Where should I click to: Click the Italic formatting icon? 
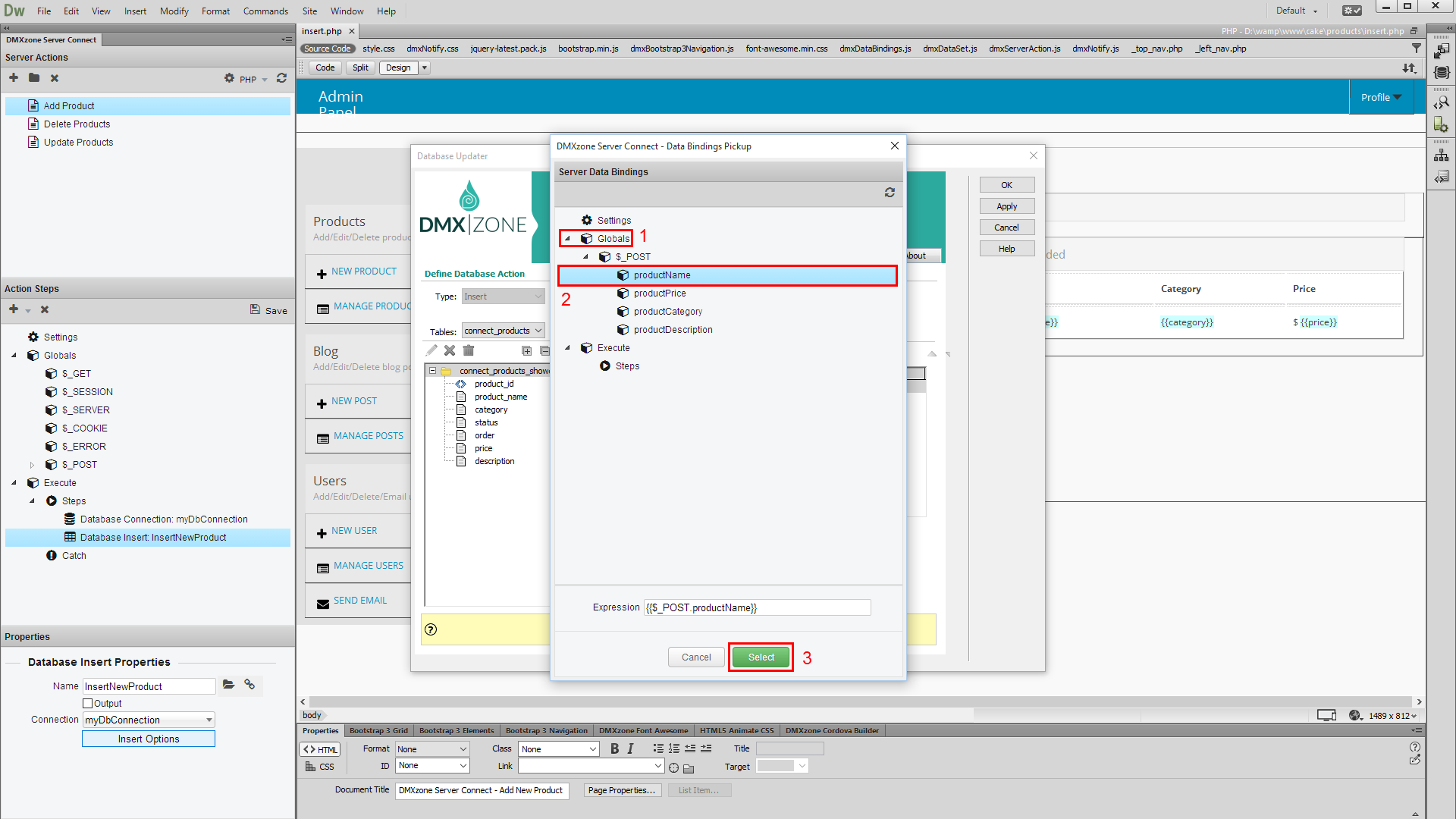pyautogui.click(x=630, y=749)
